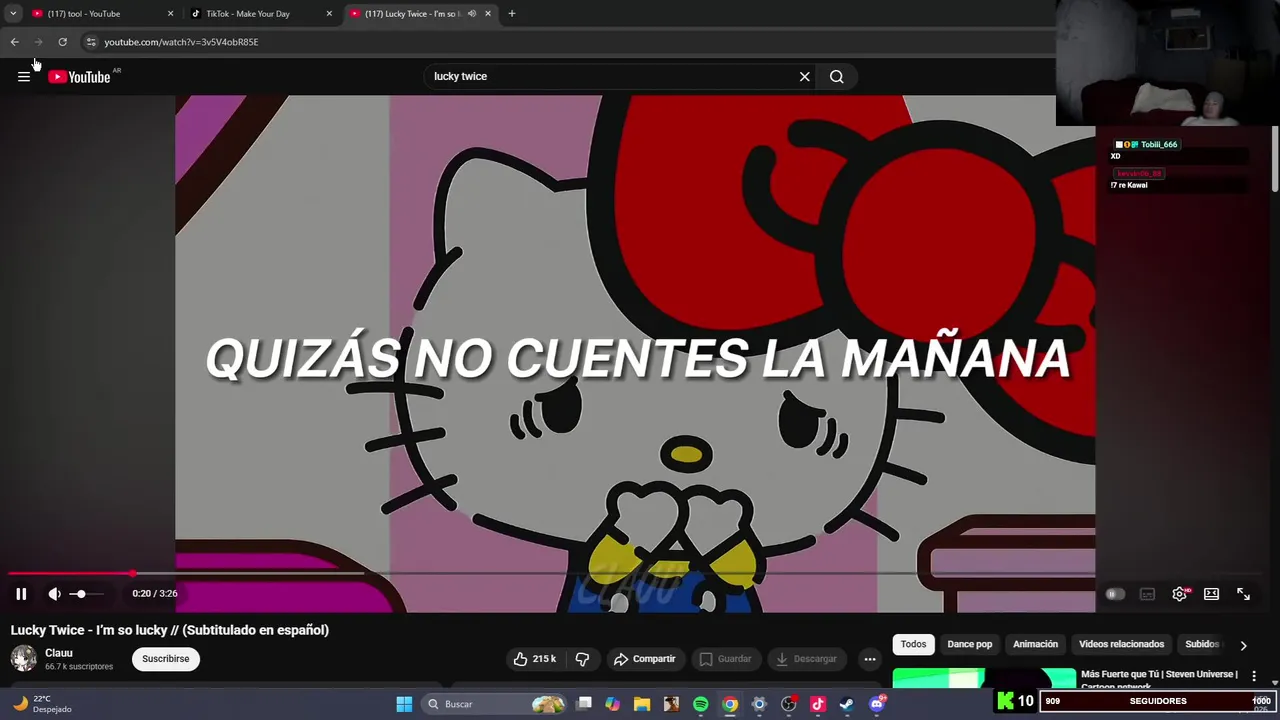
Task: View site info icon in address bar
Action: 91,42
